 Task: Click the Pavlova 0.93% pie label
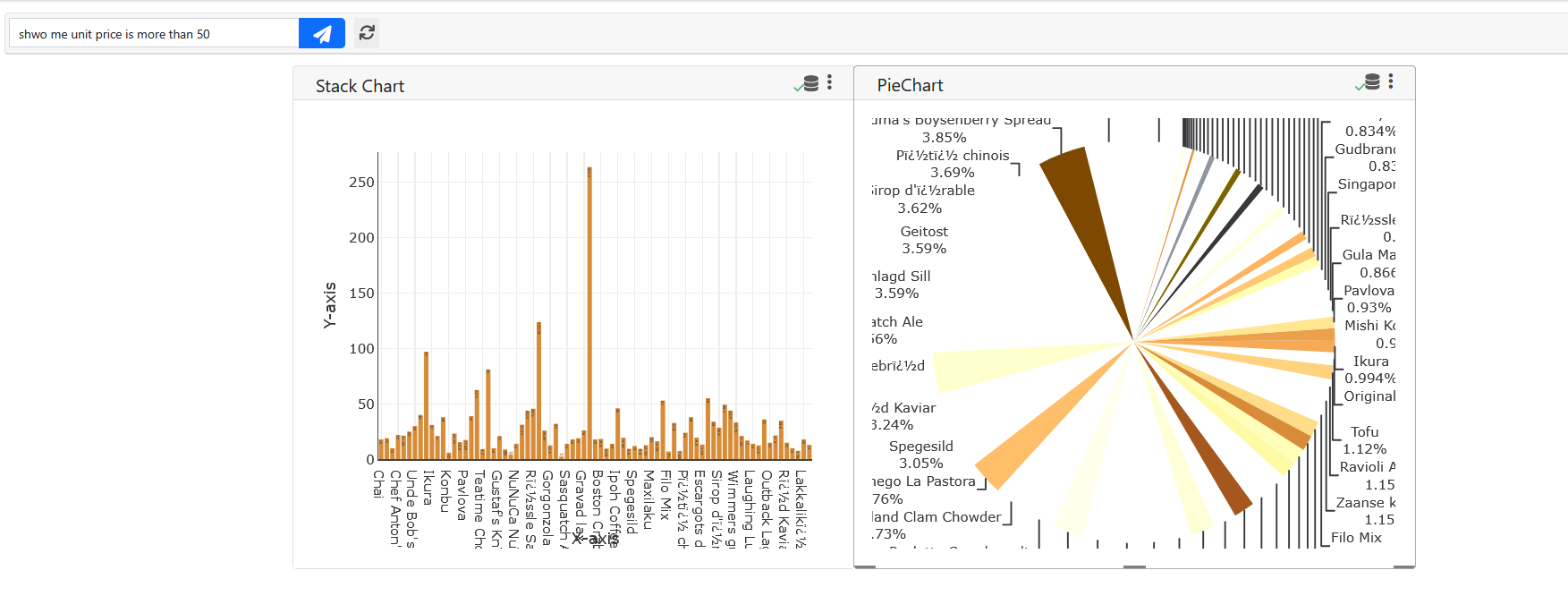click(x=1369, y=299)
